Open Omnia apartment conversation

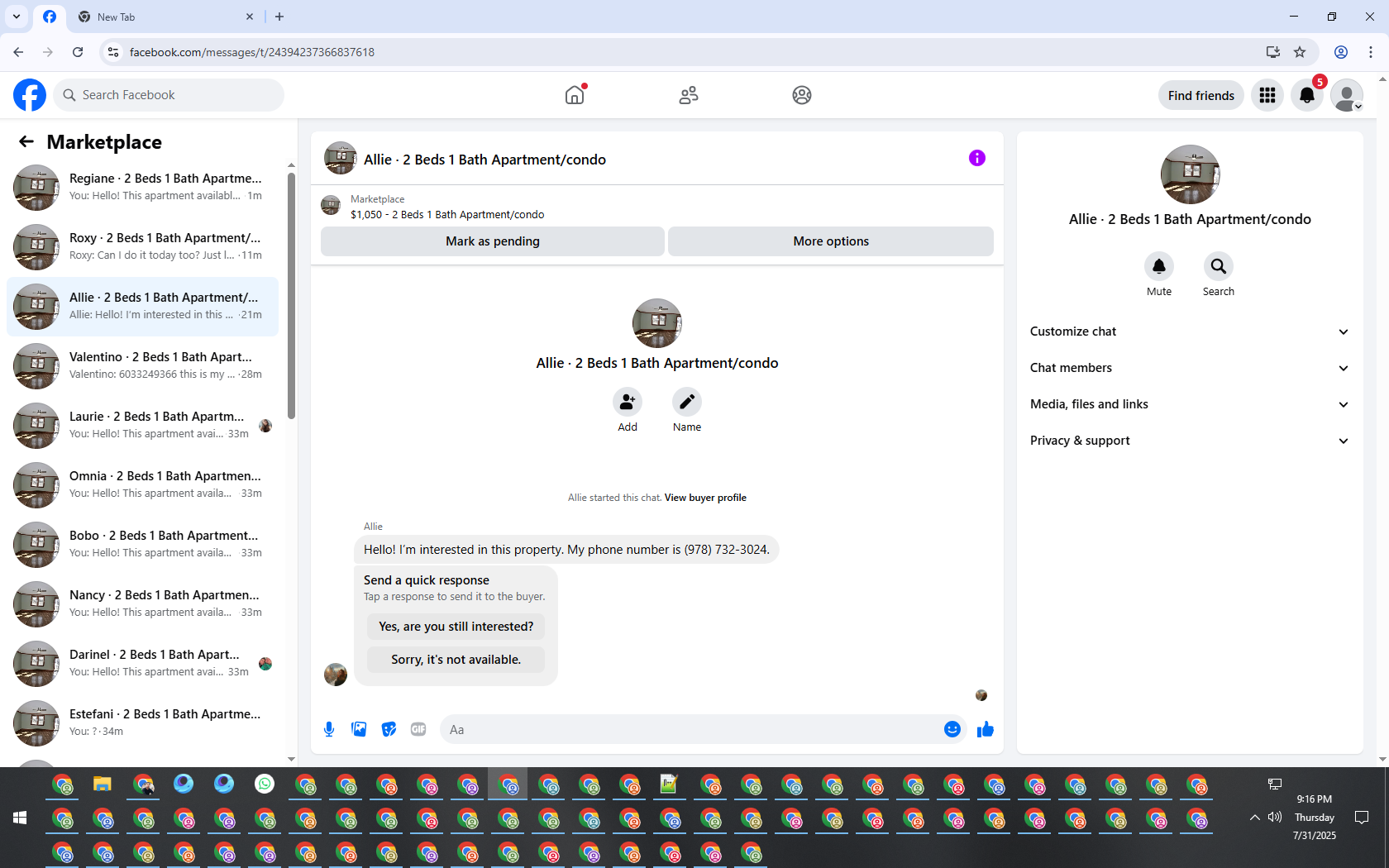point(142,484)
